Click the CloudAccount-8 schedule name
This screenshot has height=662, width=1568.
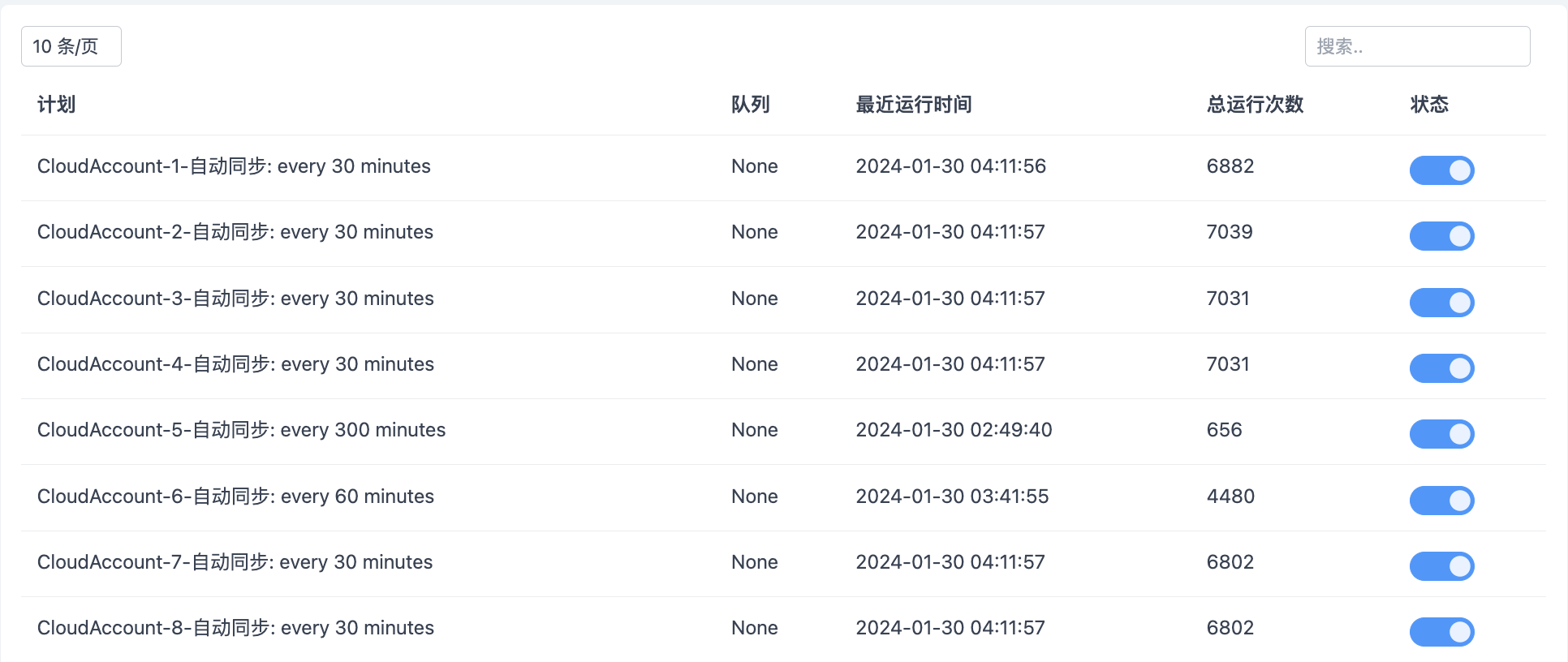(x=235, y=628)
